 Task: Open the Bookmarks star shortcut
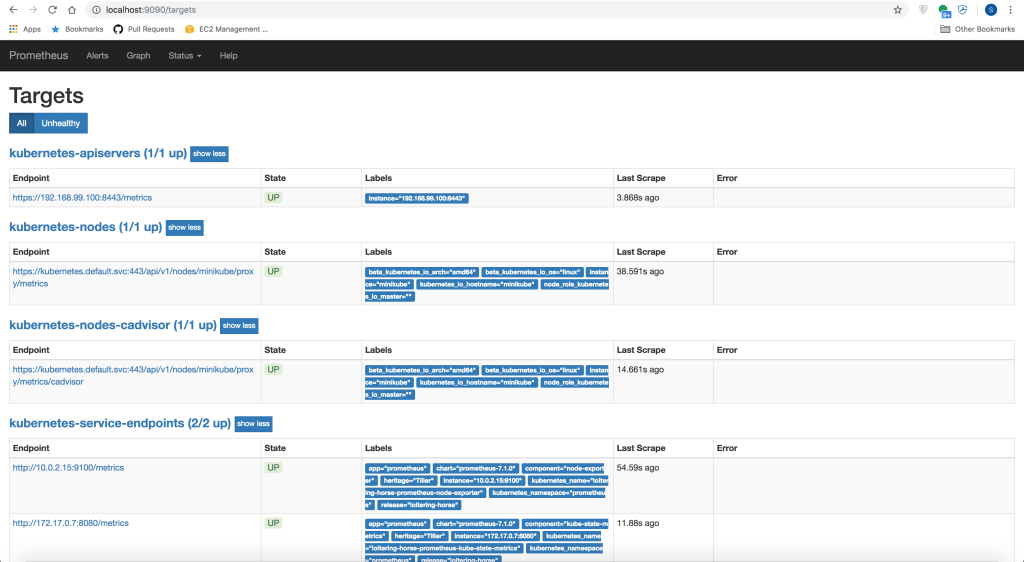tap(77, 29)
